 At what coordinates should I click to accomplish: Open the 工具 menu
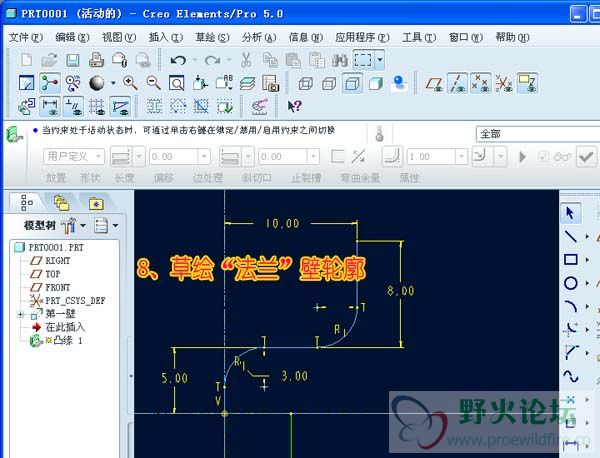pyautogui.click(x=419, y=37)
